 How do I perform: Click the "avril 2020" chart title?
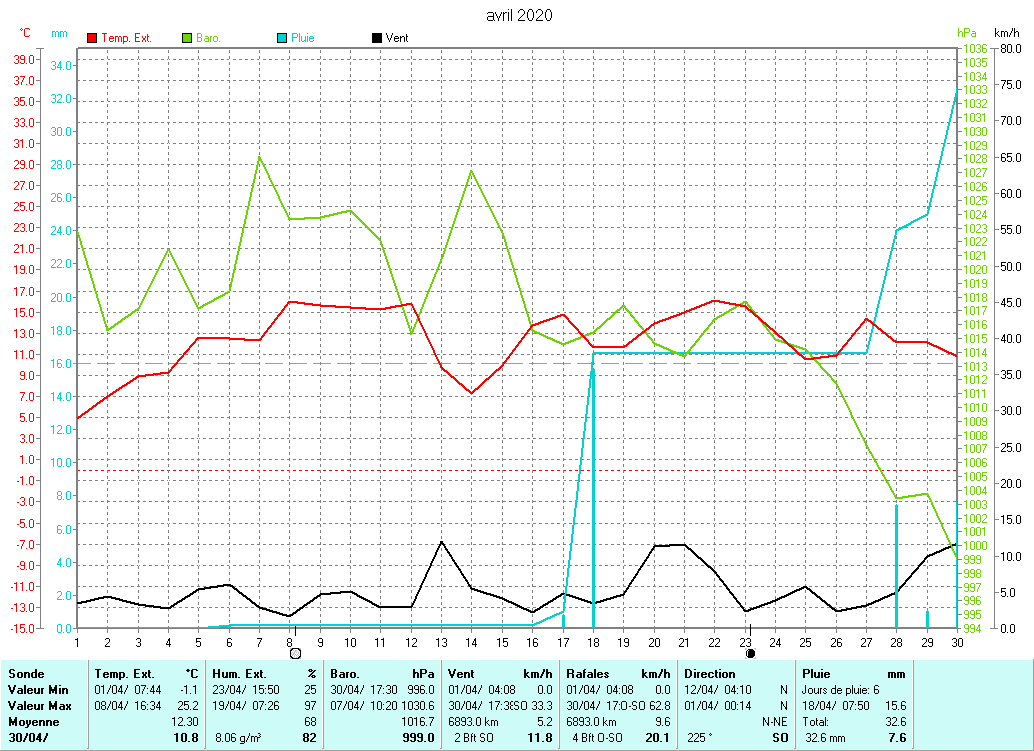[518, 15]
